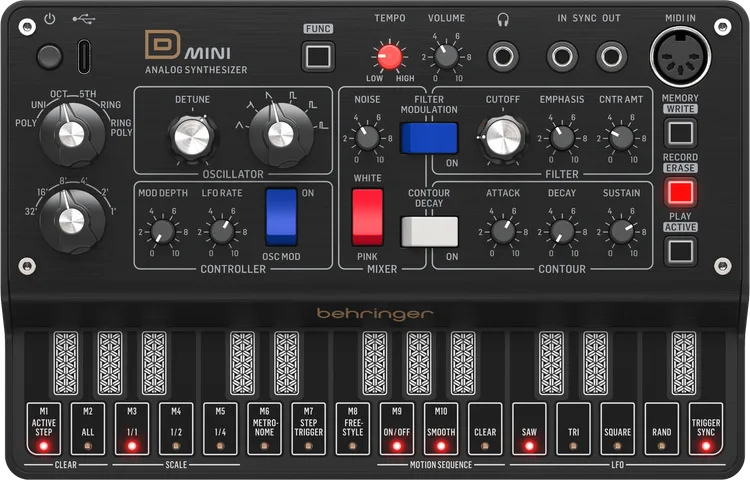Adjust the NOISE level knob
The image size is (750, 480).
367,138
